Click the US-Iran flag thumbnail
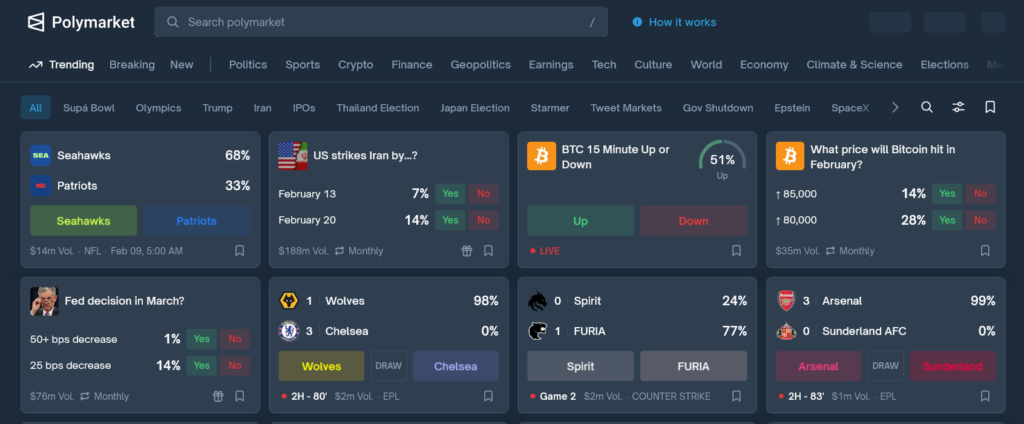The width and height of the screenshot is (1024, 424). pos(293,156)
